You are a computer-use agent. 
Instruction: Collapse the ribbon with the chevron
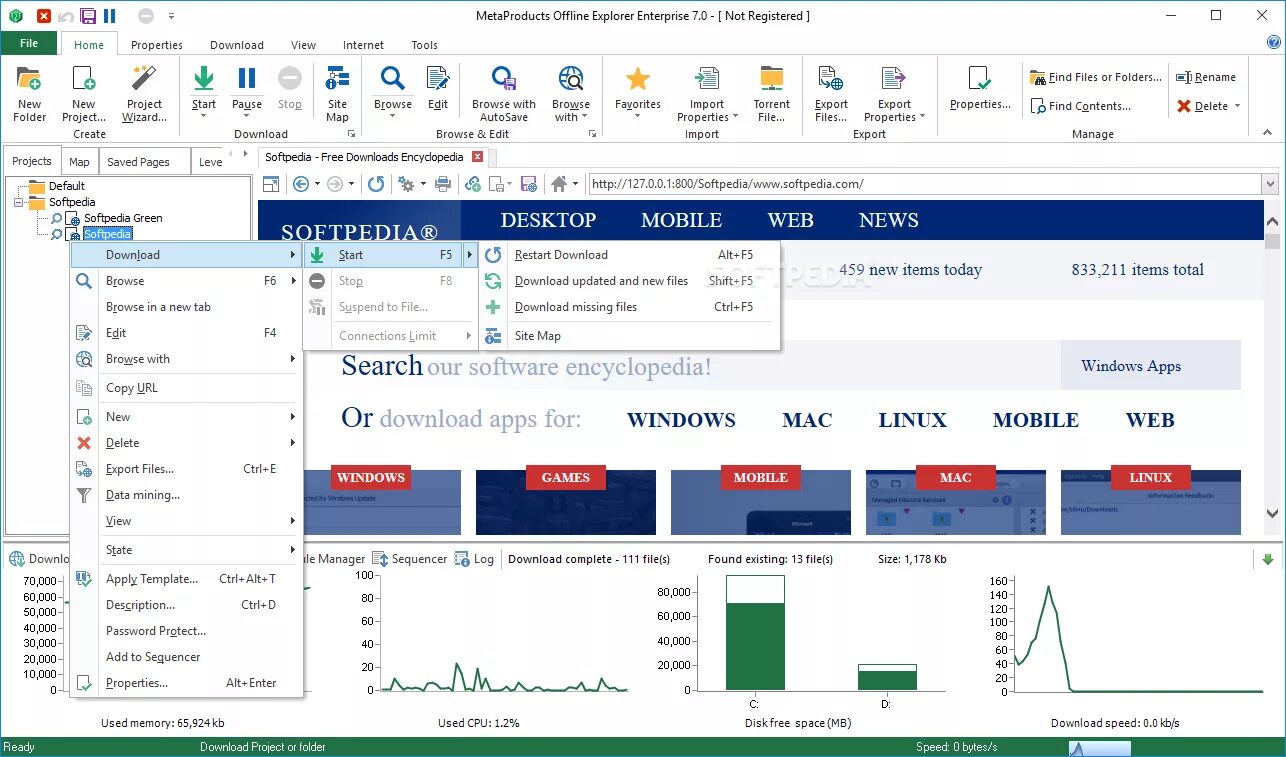[x=1268, y=133]
